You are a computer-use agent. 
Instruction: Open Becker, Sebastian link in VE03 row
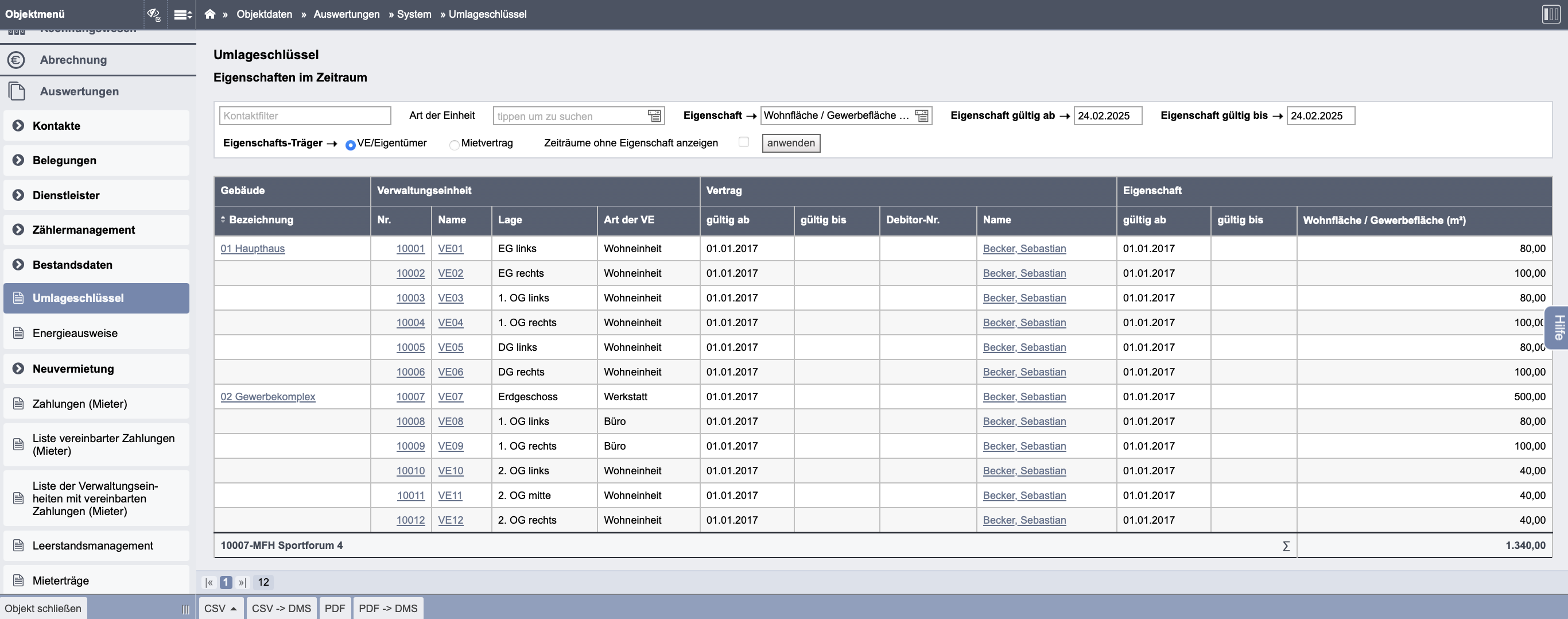pos(1024,298)
